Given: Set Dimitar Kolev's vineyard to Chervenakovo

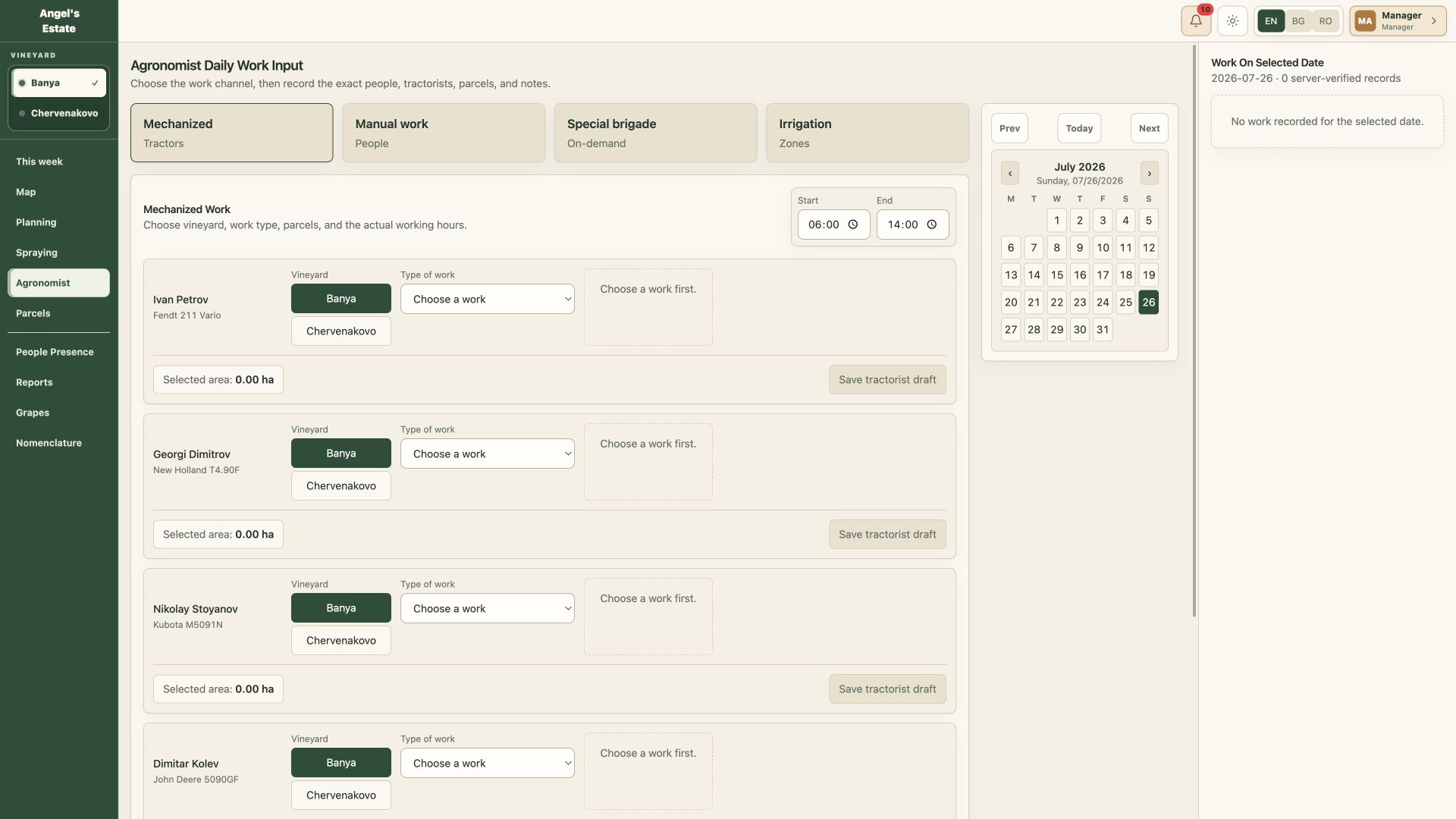Looking at the screenshot, I should click(341, 795).
